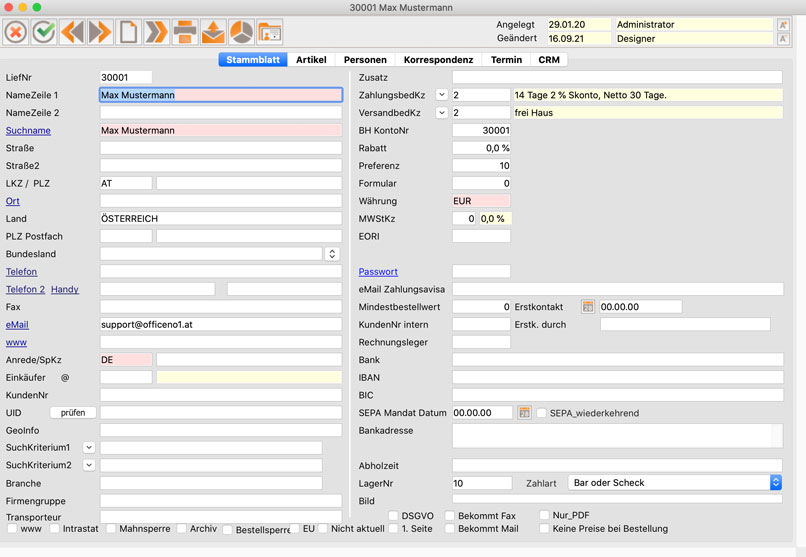Switch to the Stammblatt tab

(x=253, y=60)
